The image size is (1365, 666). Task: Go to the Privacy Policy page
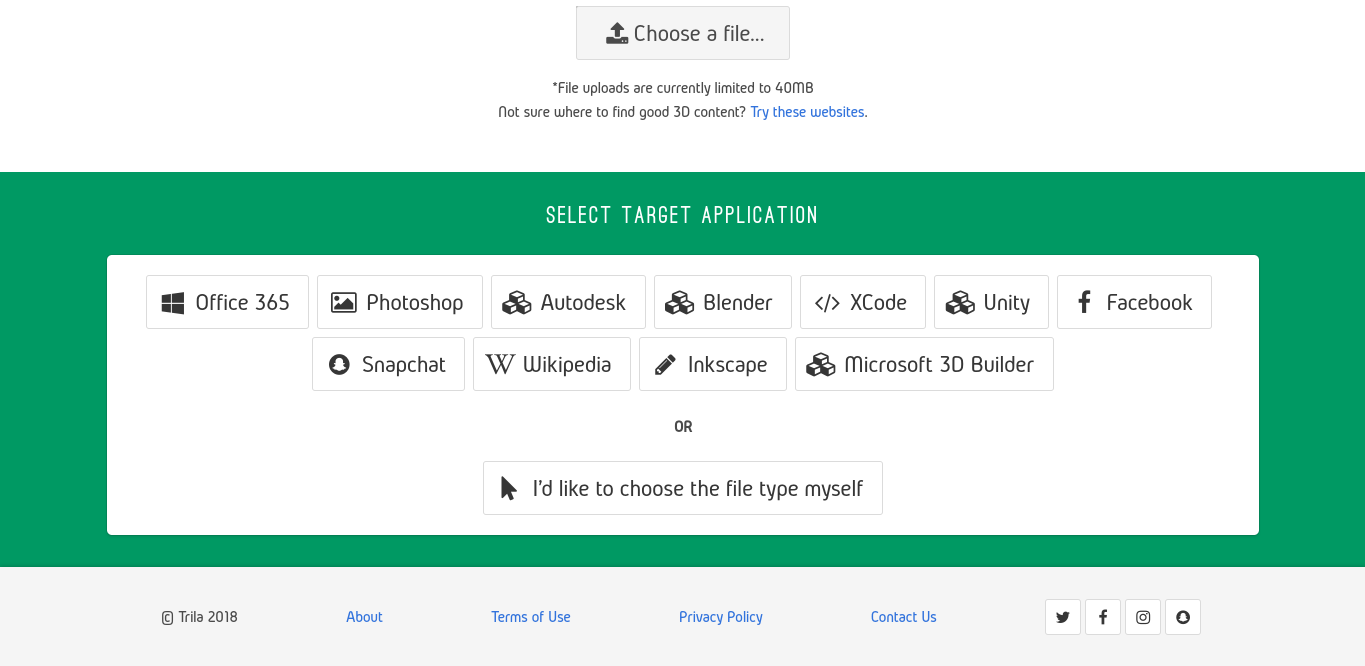721,617
